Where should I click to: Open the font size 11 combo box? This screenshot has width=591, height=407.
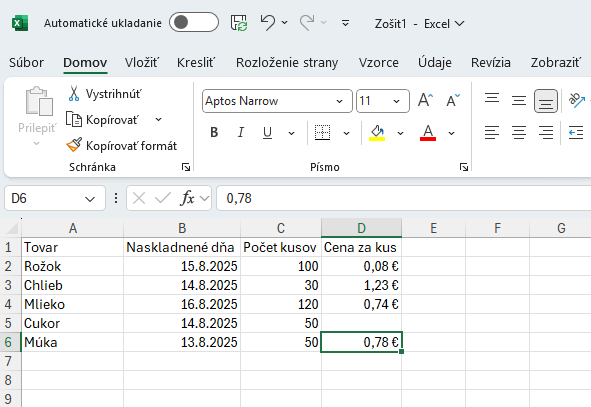pos(383,101)
